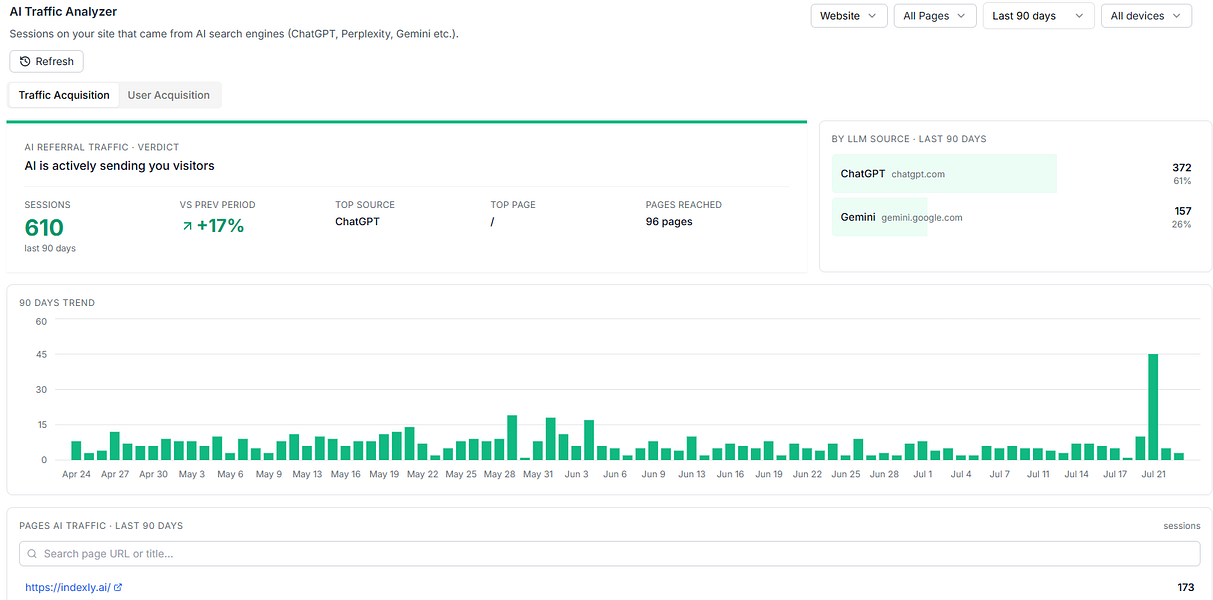Focus the Search page URL or title field

pyautogui.click(x=610, y=554)
